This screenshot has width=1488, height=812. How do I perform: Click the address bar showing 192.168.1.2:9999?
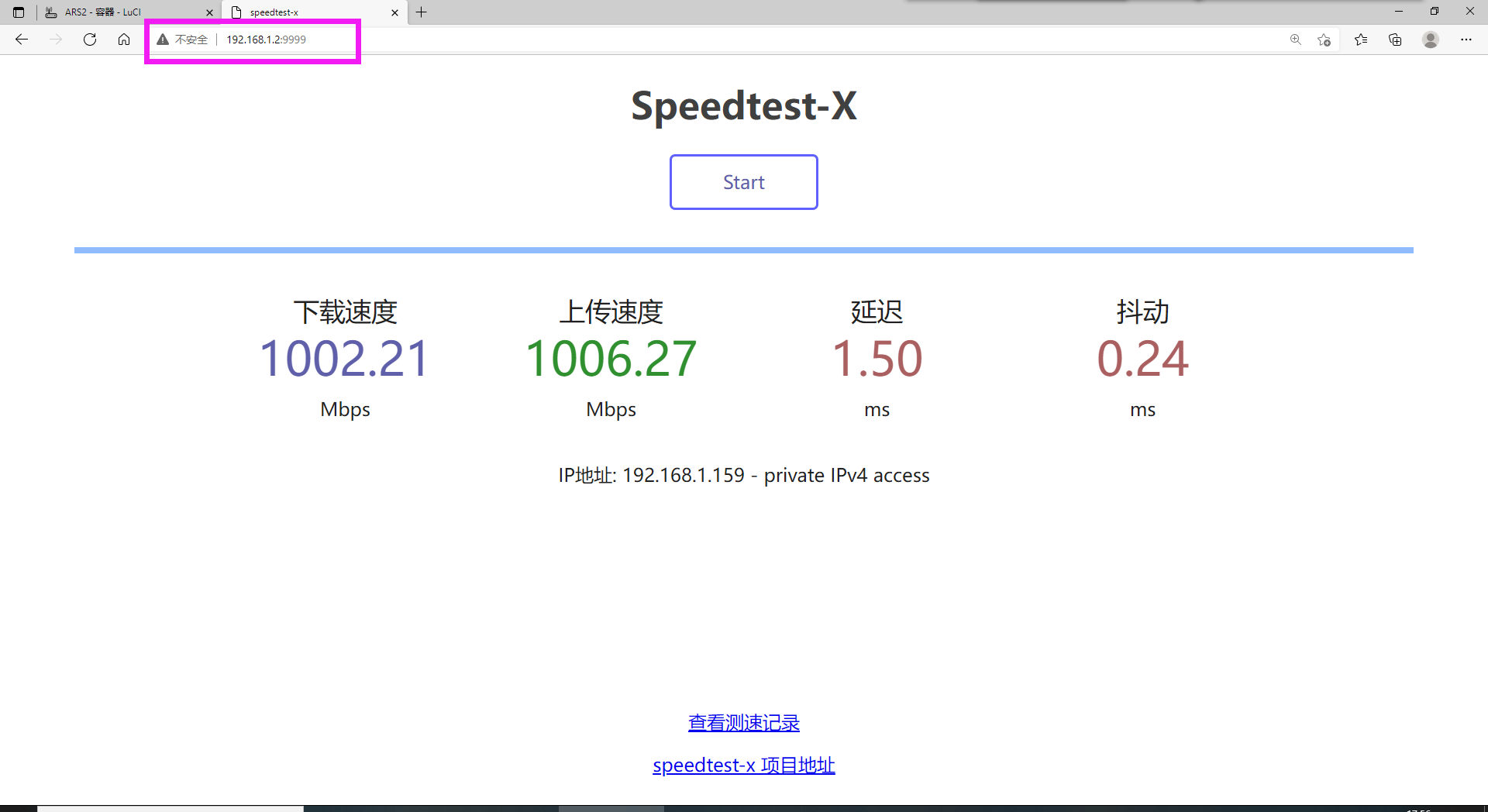pyautogui.click(x=265, y=40)
